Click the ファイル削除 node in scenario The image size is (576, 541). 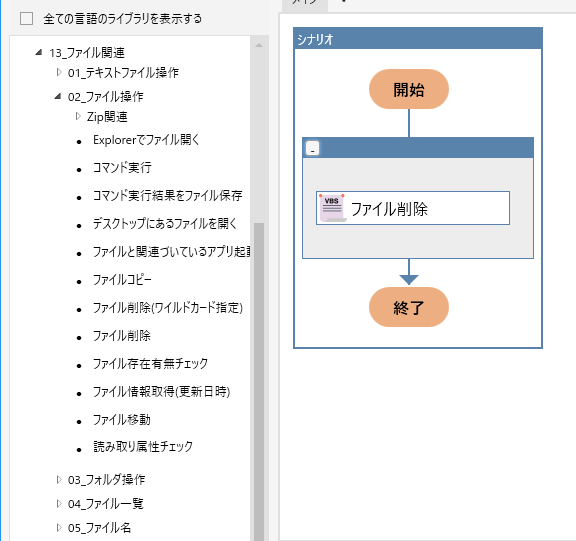pos(413,208)
